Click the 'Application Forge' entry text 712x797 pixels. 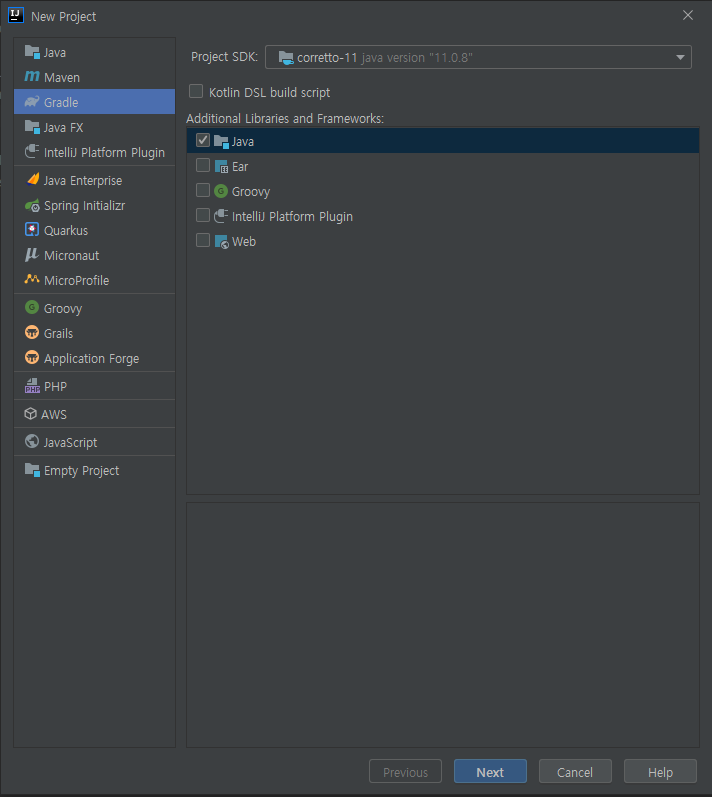[x=91, y=359]
